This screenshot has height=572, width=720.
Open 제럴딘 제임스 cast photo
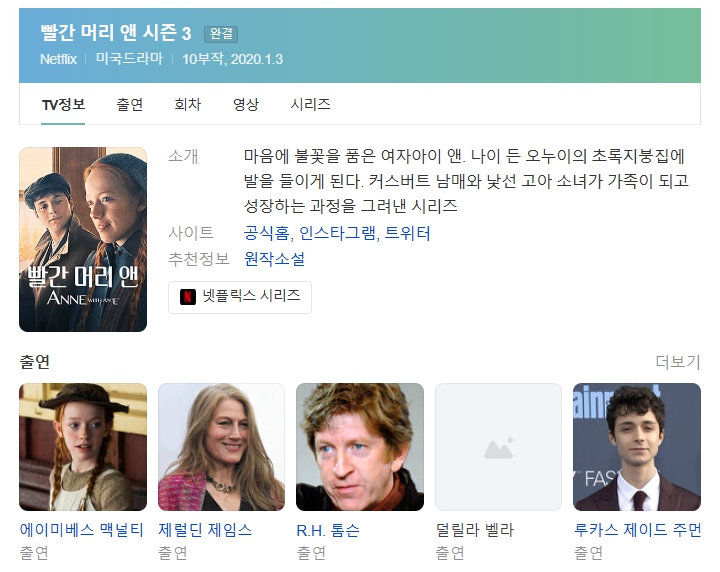(x=221, y=447)
